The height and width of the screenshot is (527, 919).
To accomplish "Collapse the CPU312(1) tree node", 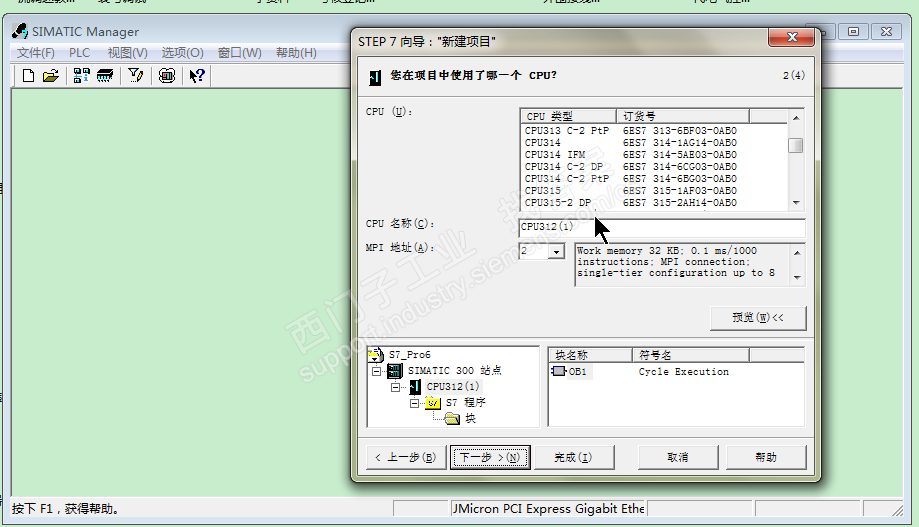I will click(396, 387).
